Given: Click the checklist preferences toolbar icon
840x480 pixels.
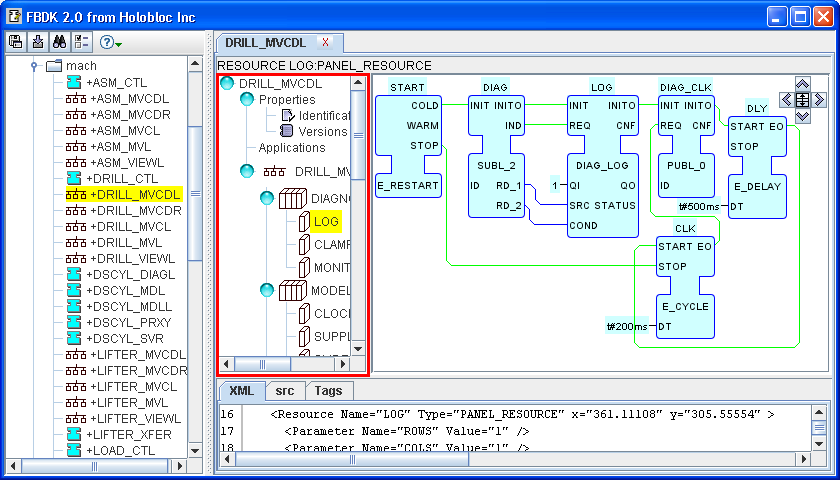Looking at the screenshot, I should tap(82, 42).
